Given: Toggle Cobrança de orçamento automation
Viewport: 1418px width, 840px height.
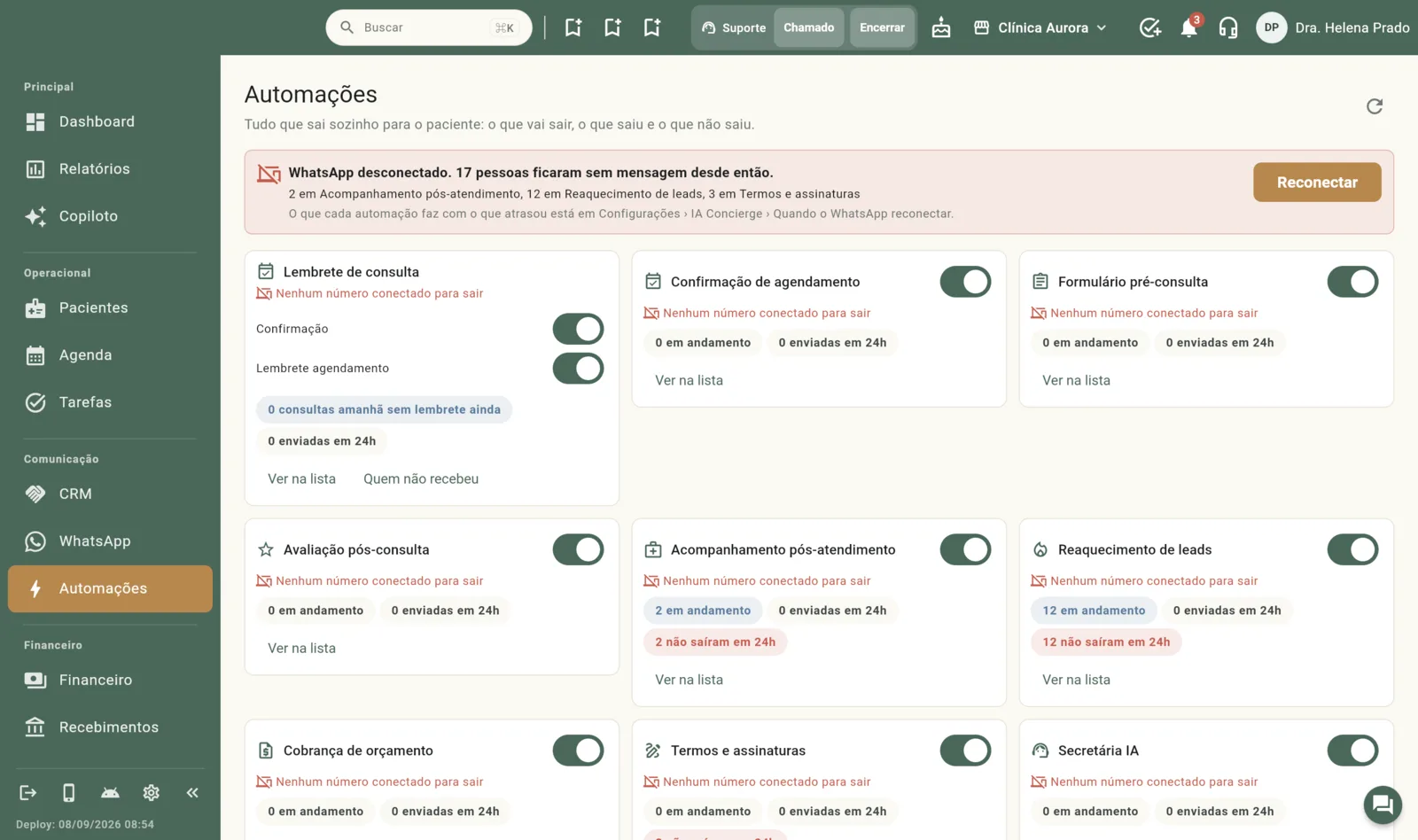Looking at the screenshot, I should [578, 751].
